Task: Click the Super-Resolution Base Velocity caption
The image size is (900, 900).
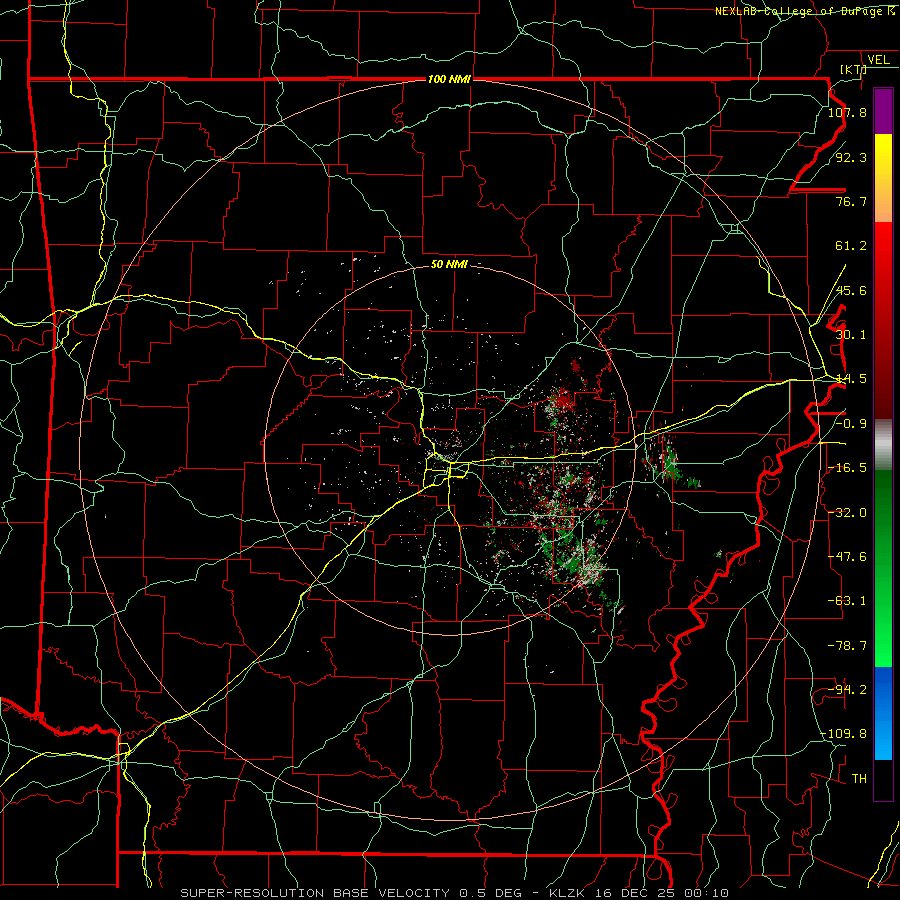Action: click(x=454, y=893)
